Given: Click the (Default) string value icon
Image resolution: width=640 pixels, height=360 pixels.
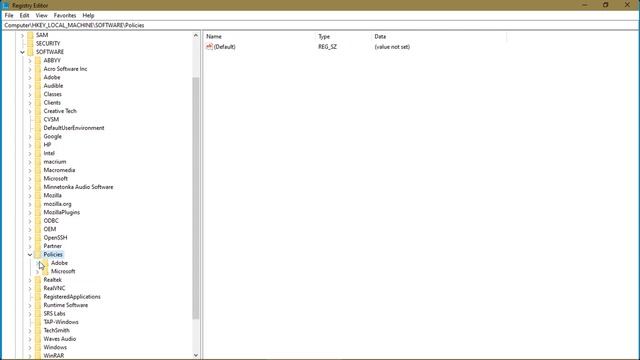Looking at the screenshot, I should [209, 47].
